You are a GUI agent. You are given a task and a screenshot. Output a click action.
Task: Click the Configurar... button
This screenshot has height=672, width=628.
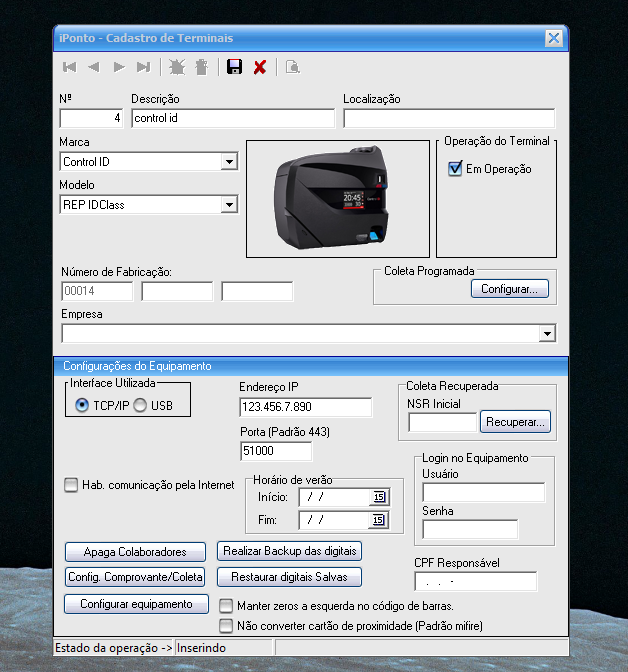(509, 289)
